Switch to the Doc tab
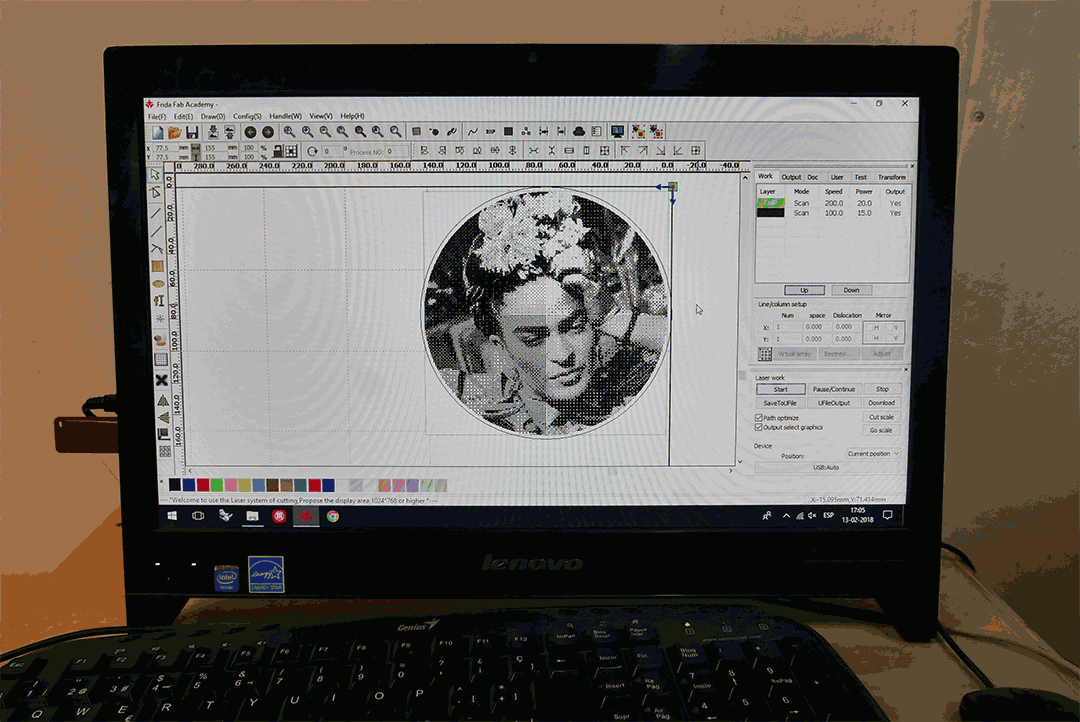Screen dimensions: 1080x722 [x=813, y=177]
